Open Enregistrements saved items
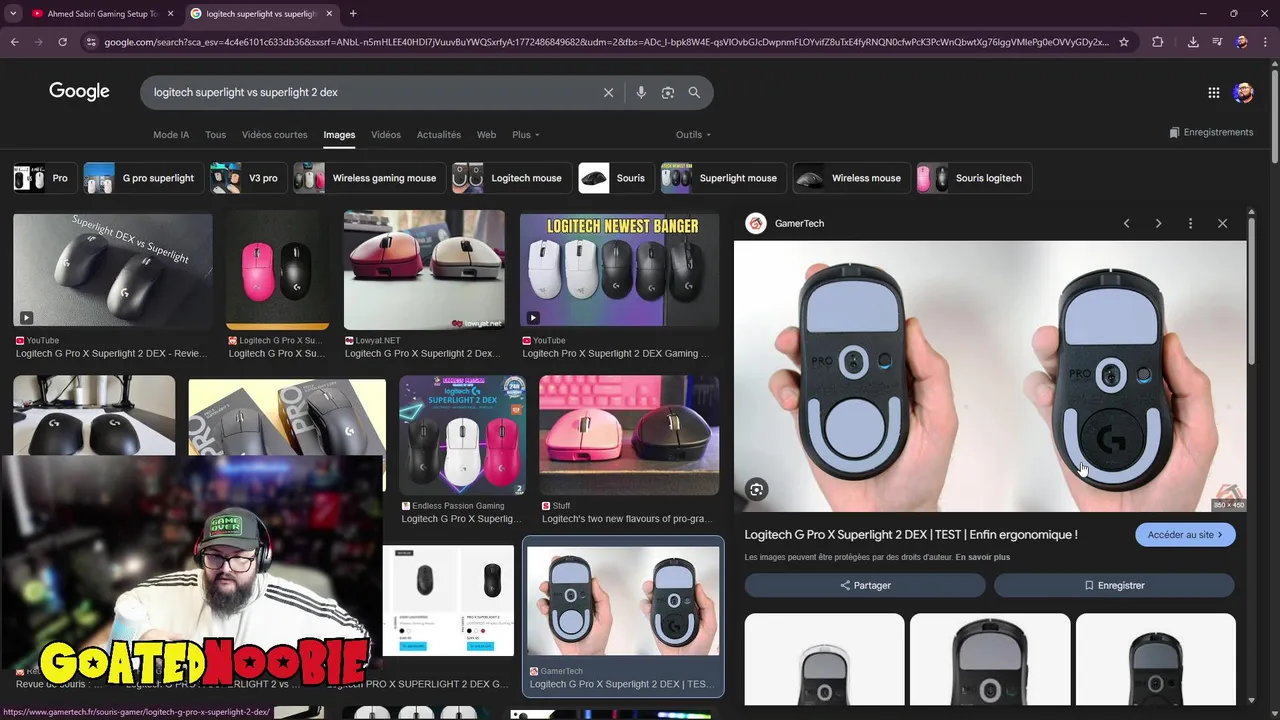Screen dimensions: 1280x720 1211,132
